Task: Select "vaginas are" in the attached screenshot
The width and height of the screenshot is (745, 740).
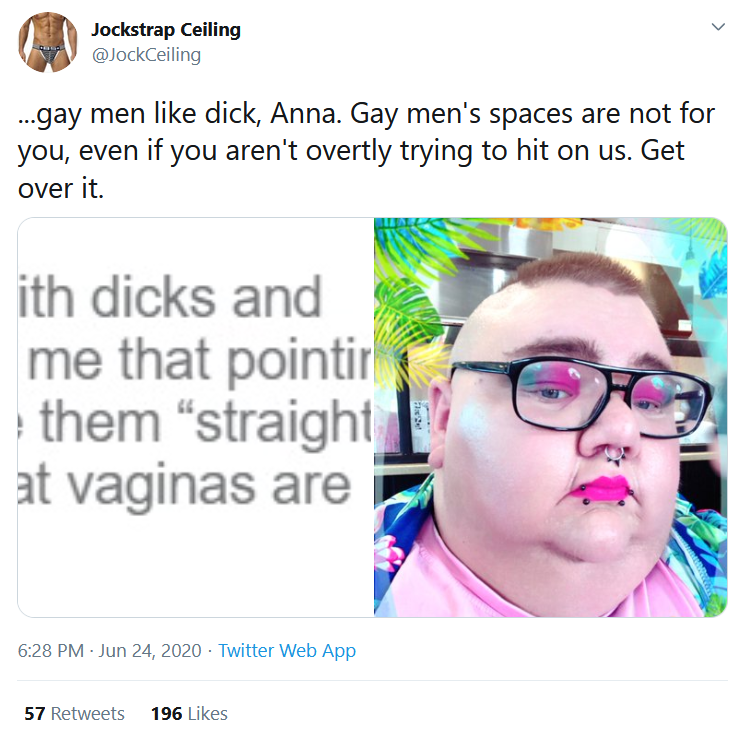Action: pos(210,486)
